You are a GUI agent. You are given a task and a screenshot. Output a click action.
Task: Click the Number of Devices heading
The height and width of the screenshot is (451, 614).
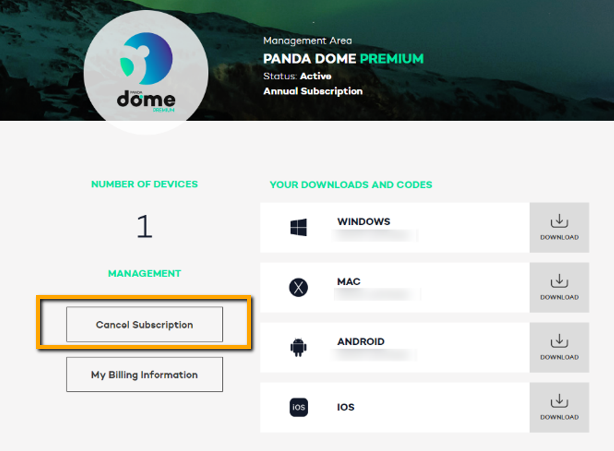tap(144, 184)
